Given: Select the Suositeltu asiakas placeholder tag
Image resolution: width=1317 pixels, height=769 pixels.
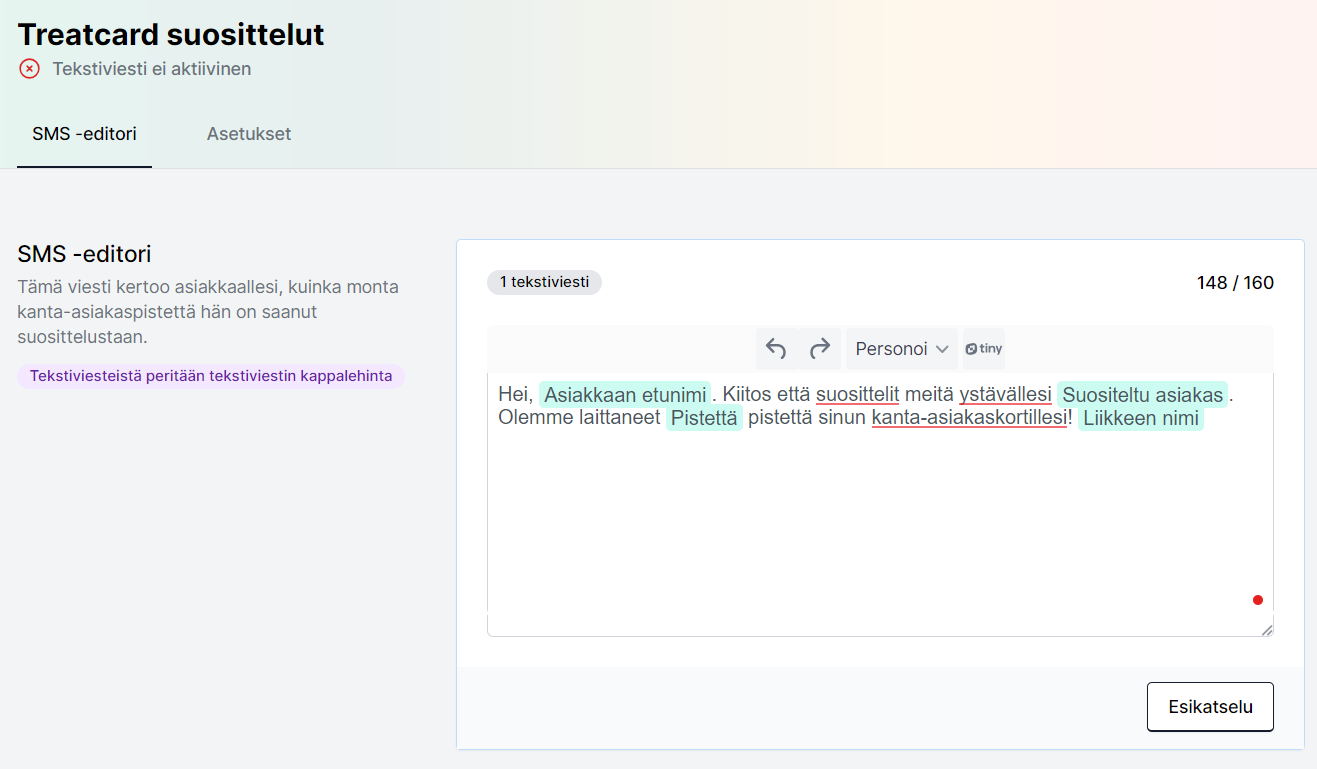Looking at the screenshot, I should tap(1142, 395).
